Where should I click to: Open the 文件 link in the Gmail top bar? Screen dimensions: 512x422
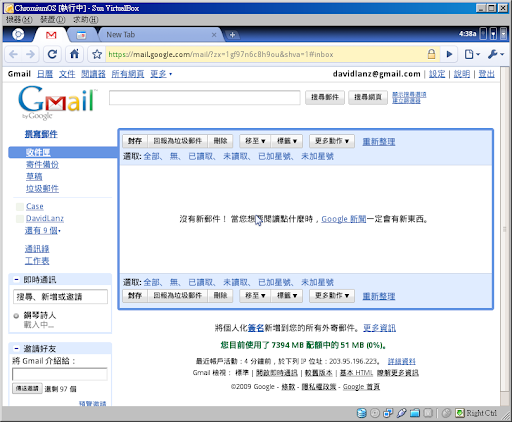[x=67, y=74]
